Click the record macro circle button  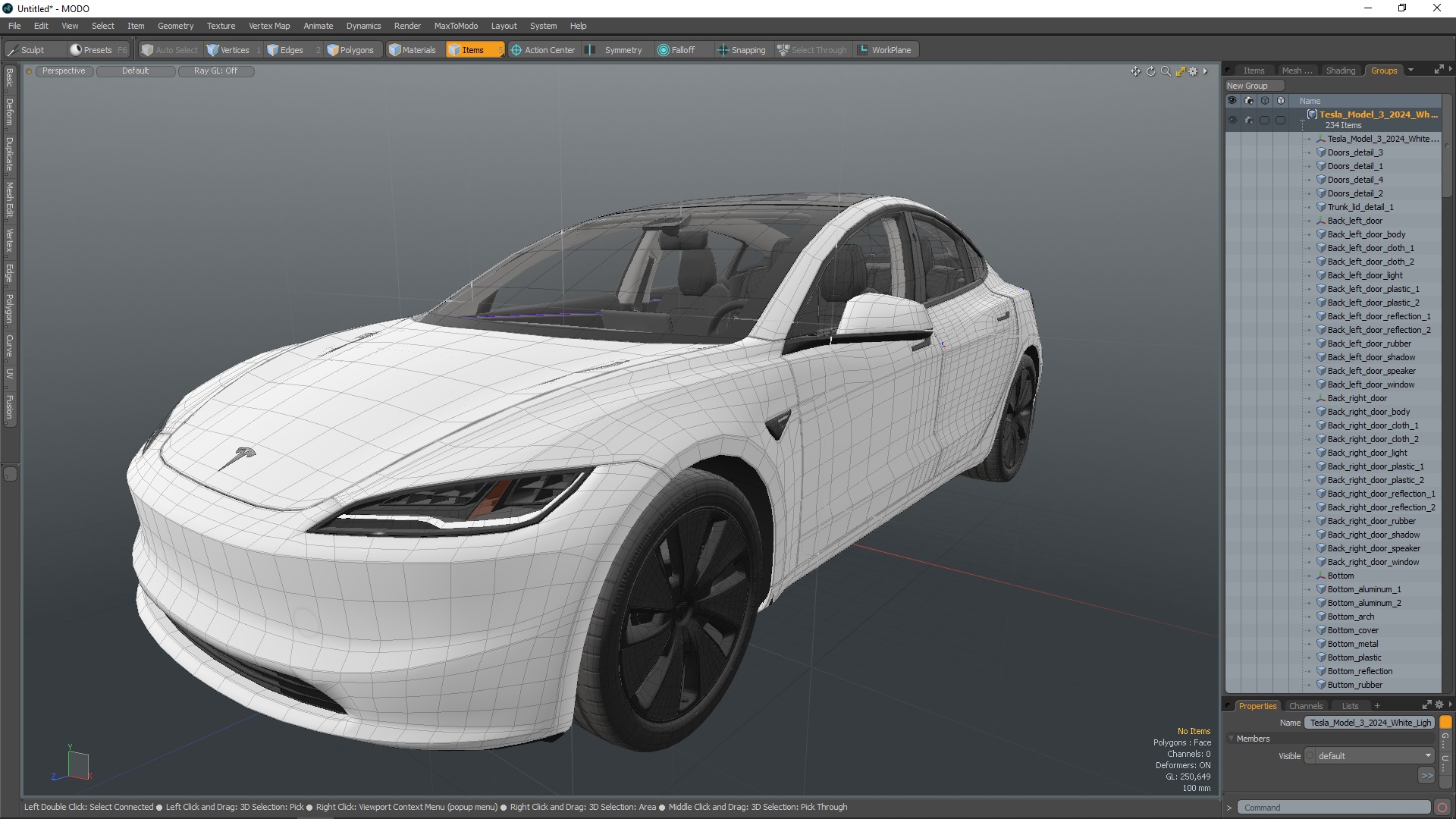click(x=1442, y=808)
